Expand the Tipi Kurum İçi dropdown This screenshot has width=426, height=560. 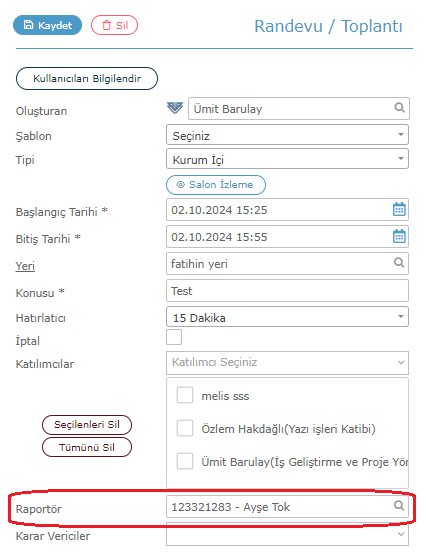pyautogui.click(x=287, y=159)
